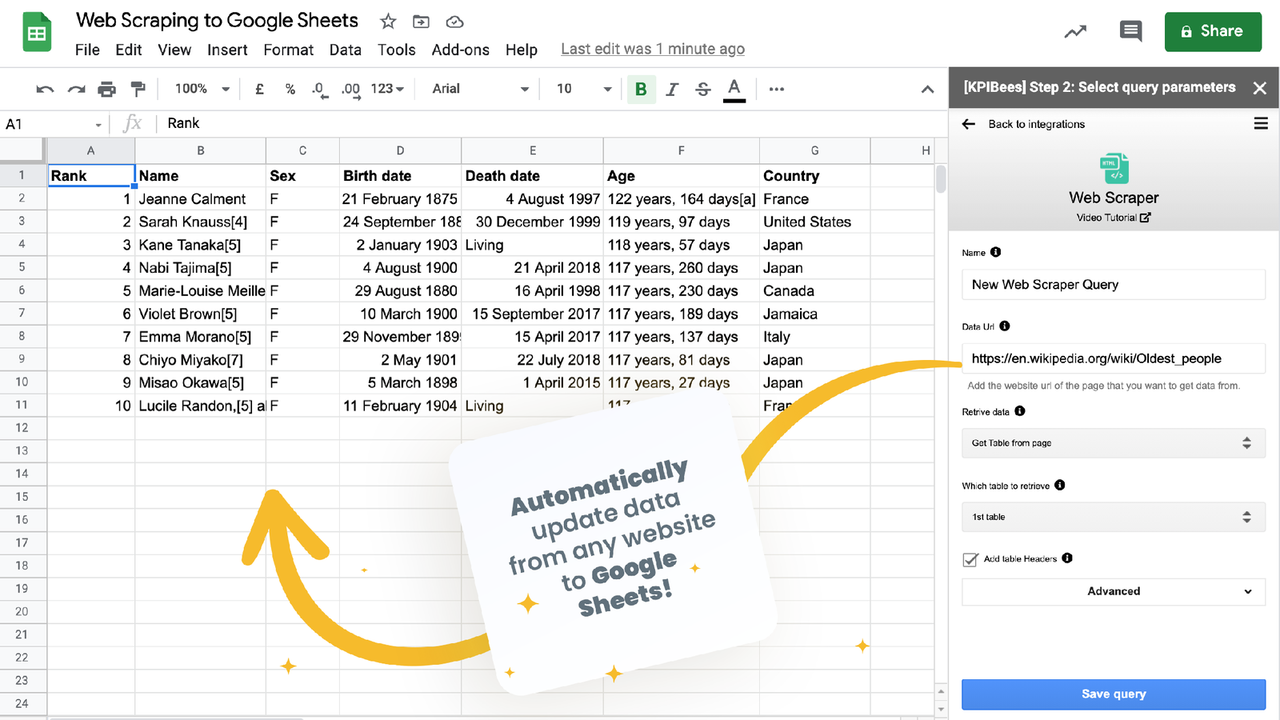Check the cloud save status icon

tap(454, 22)
